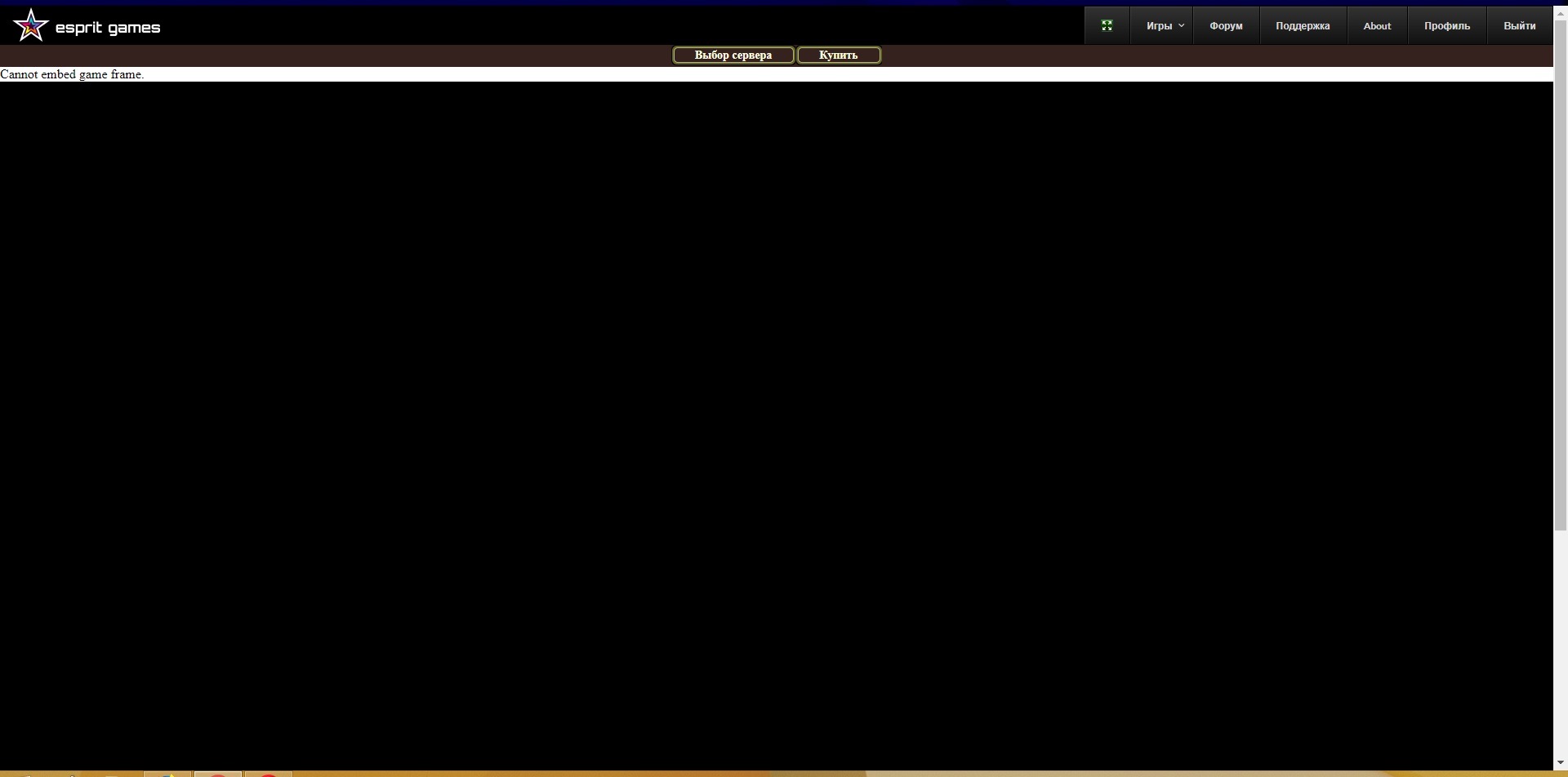
Task: Open the Профиль page
Action: [x=1446, y=26]
